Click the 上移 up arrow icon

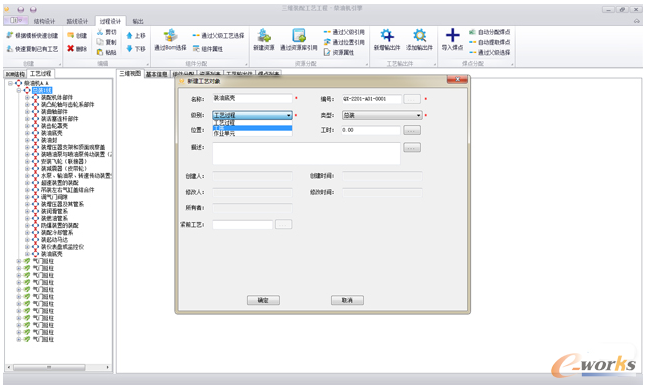[129, 36]
